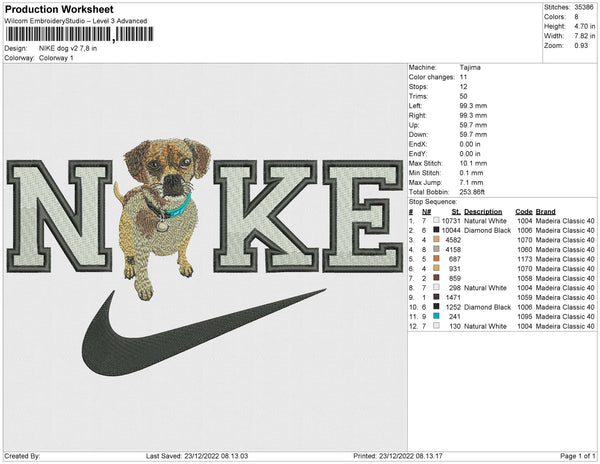
Task: Click the embroidered dog in the design preview
Action: pos(163,218)
